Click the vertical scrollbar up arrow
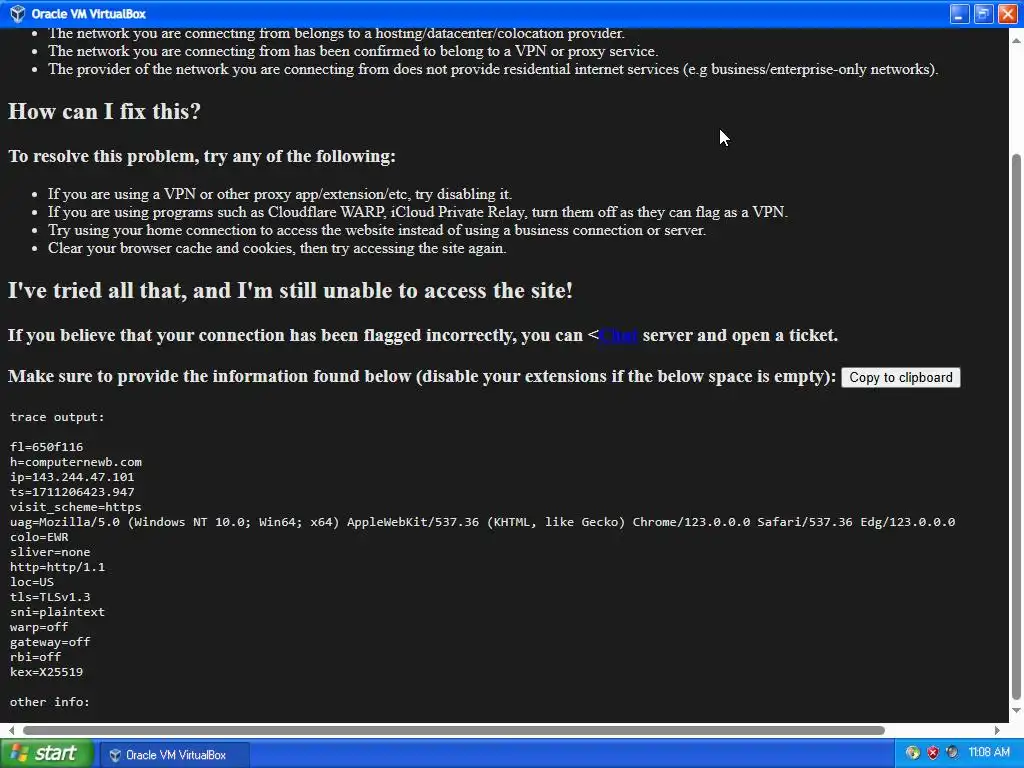 1016,40
